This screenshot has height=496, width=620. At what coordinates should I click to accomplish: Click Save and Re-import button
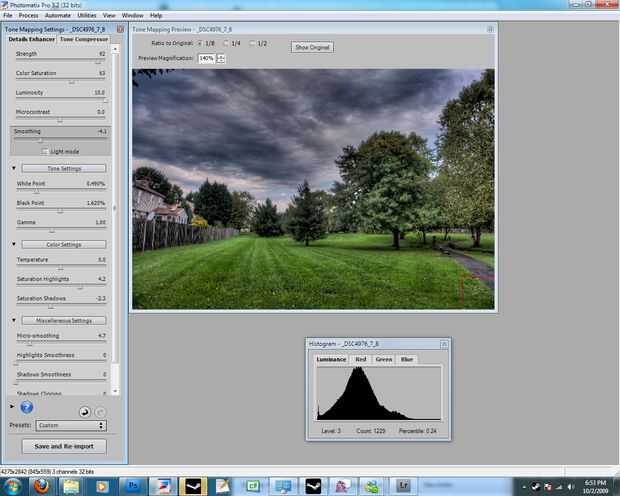pos(64,446)
